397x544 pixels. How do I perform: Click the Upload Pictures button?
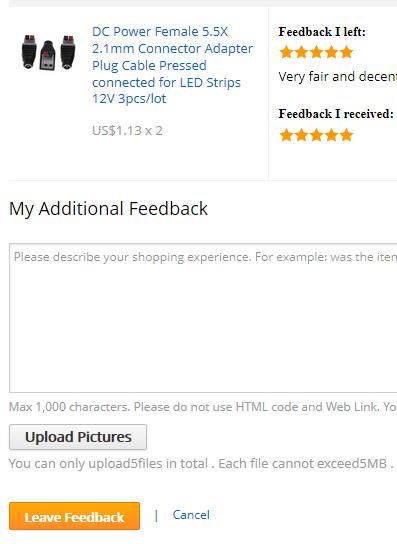(78, 437)
